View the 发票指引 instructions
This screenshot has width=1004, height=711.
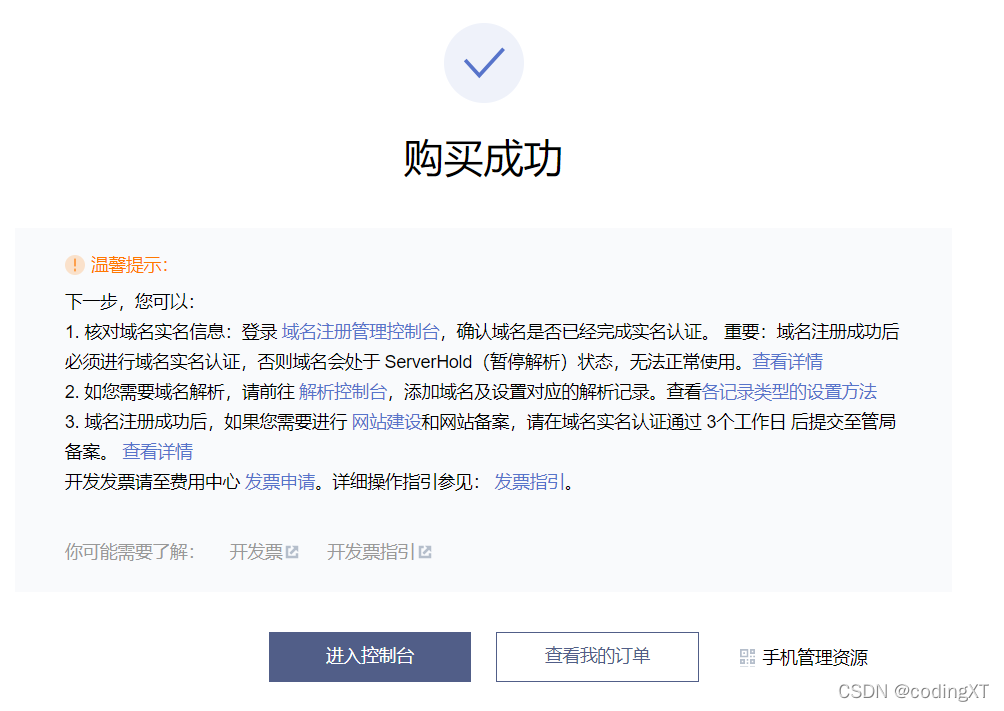(530, 481)
